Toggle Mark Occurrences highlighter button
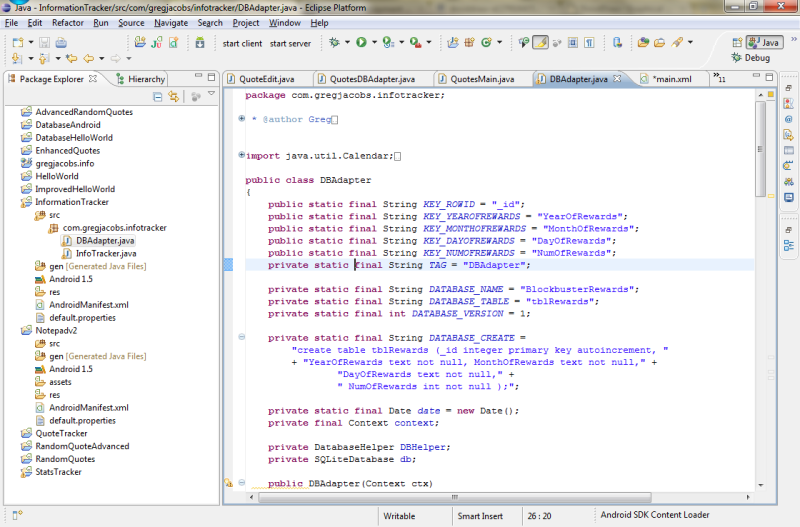This screenshot has width=800, height=527. click(x=540, y=43)
